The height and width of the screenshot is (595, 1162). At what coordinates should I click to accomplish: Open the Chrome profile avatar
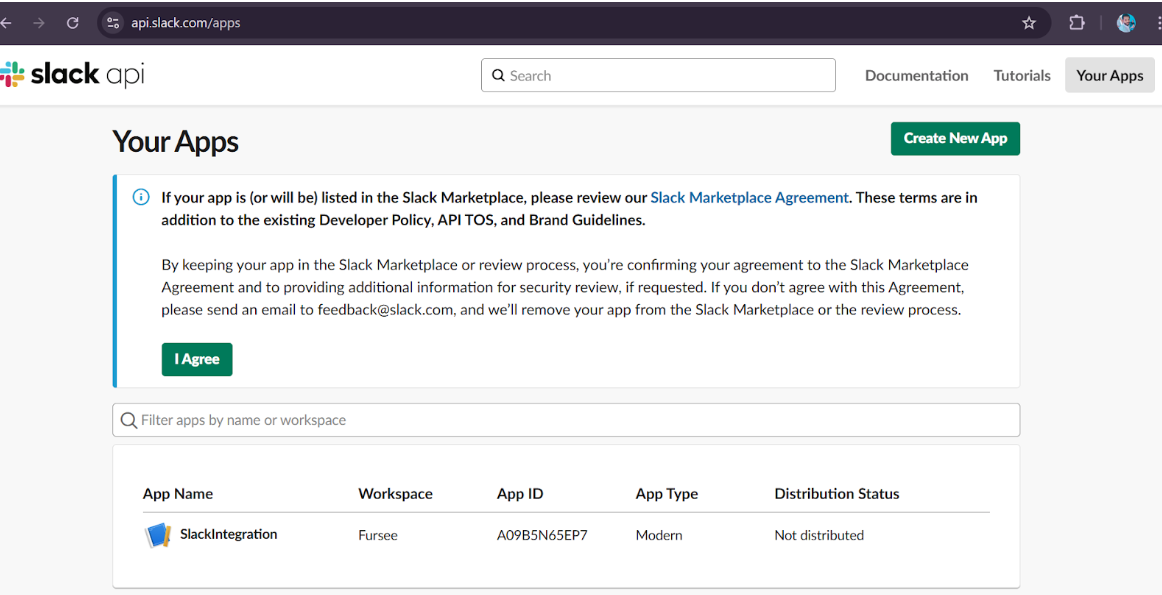pos(1126,23)
